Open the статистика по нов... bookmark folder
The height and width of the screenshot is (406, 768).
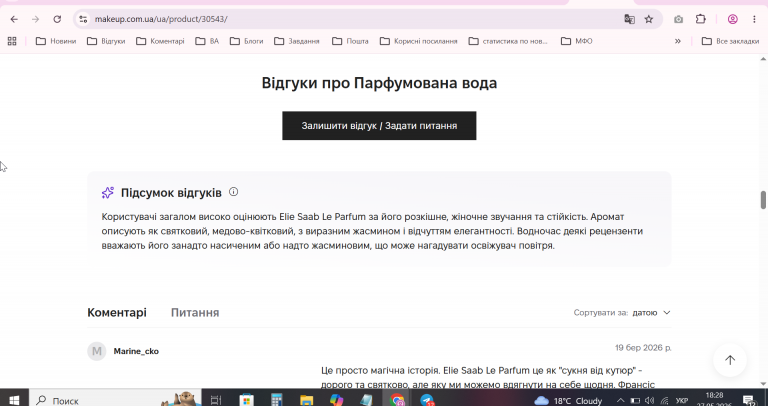(508, 41)
